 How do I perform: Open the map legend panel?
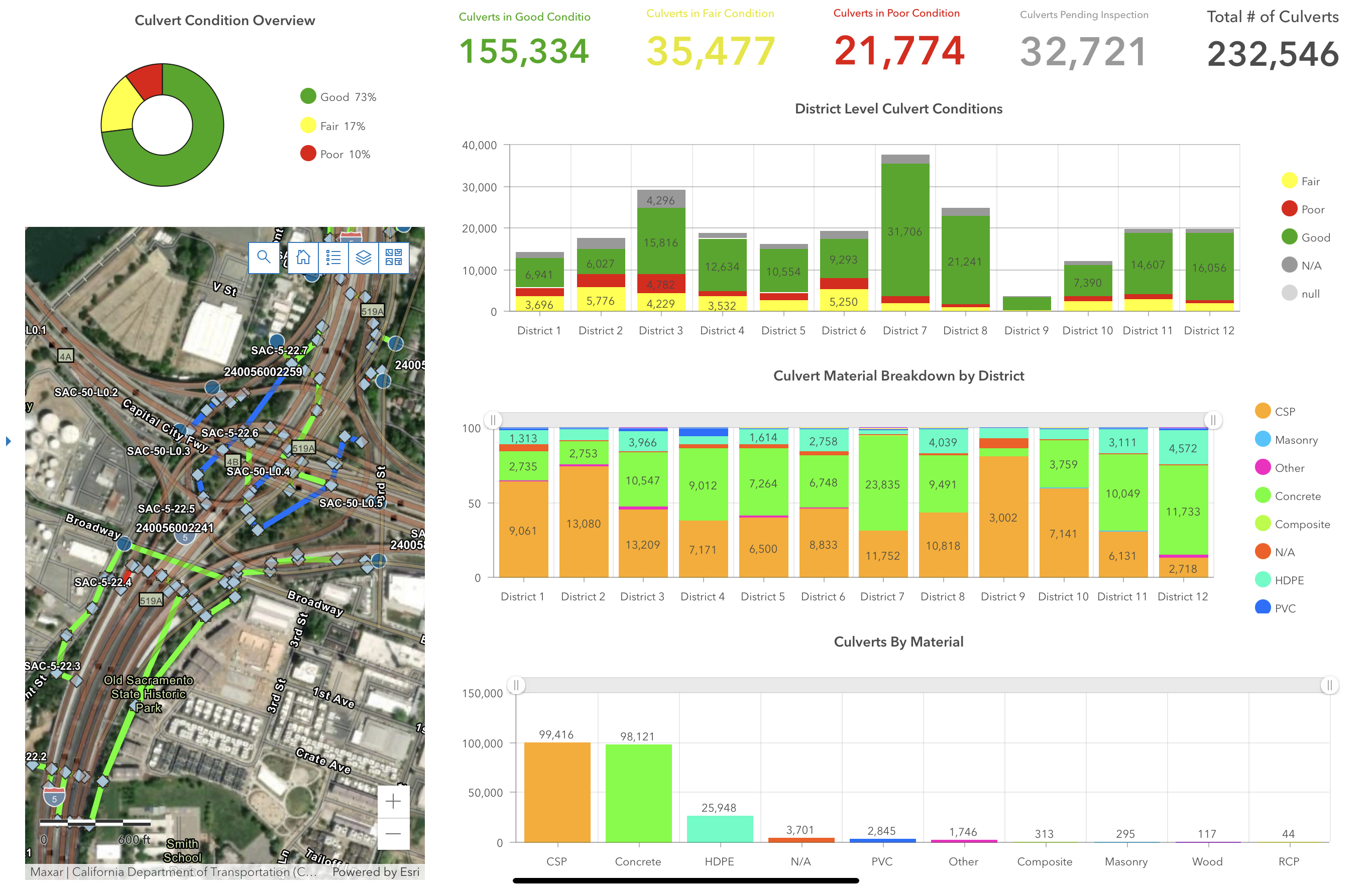point(333,257)
